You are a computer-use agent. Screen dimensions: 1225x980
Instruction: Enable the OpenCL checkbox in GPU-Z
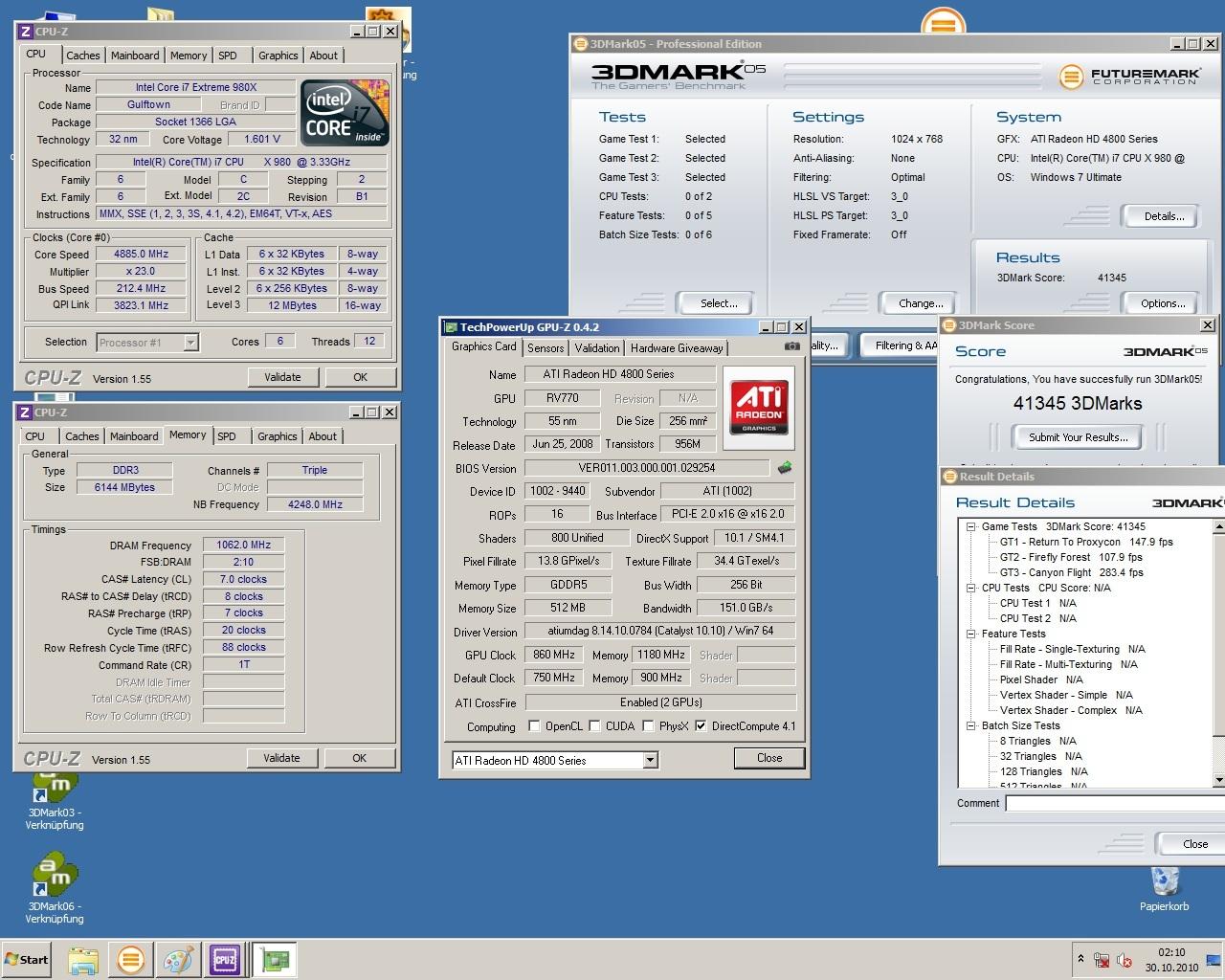point(534,726)
